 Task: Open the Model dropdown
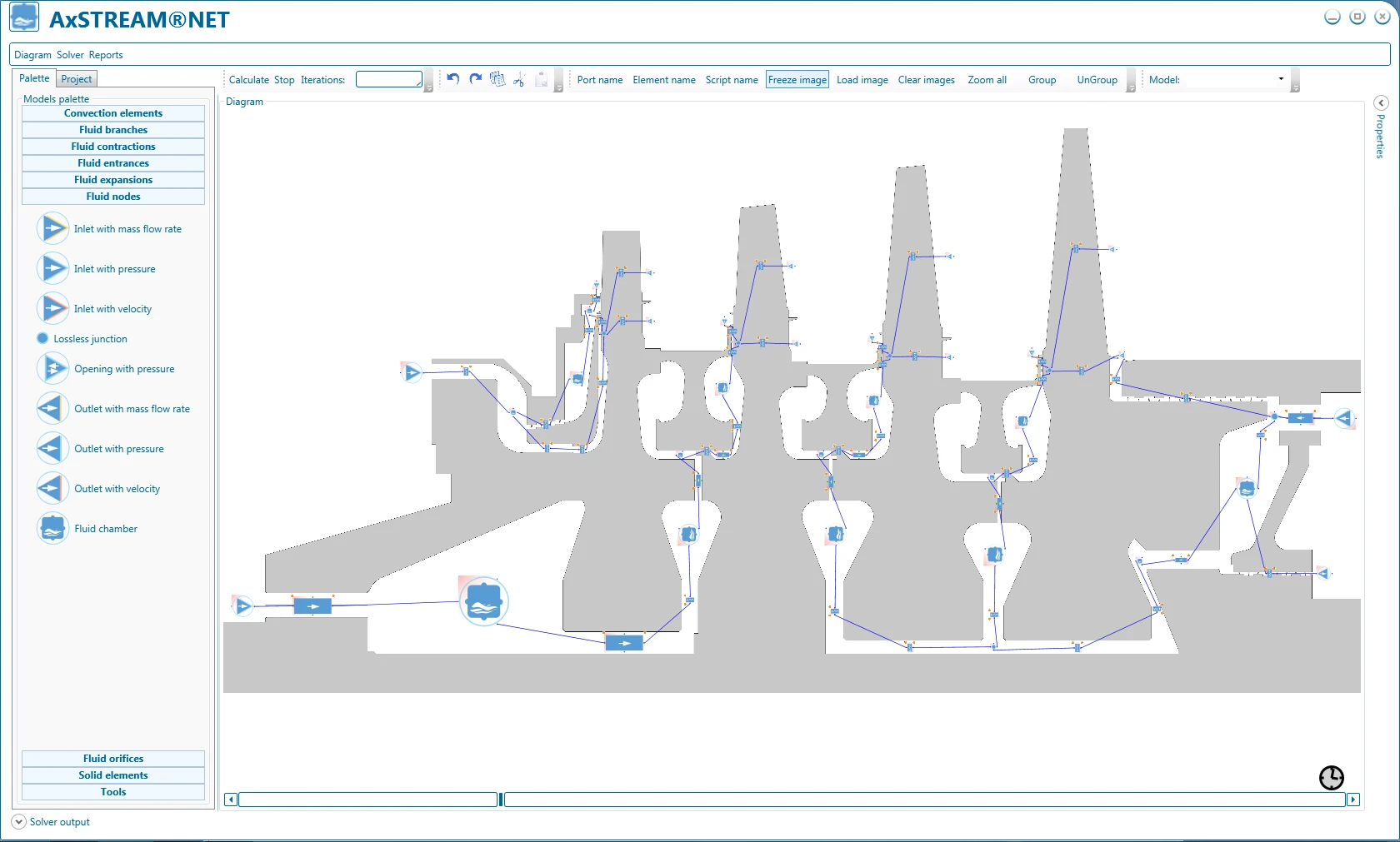(x=1281, y=79)
